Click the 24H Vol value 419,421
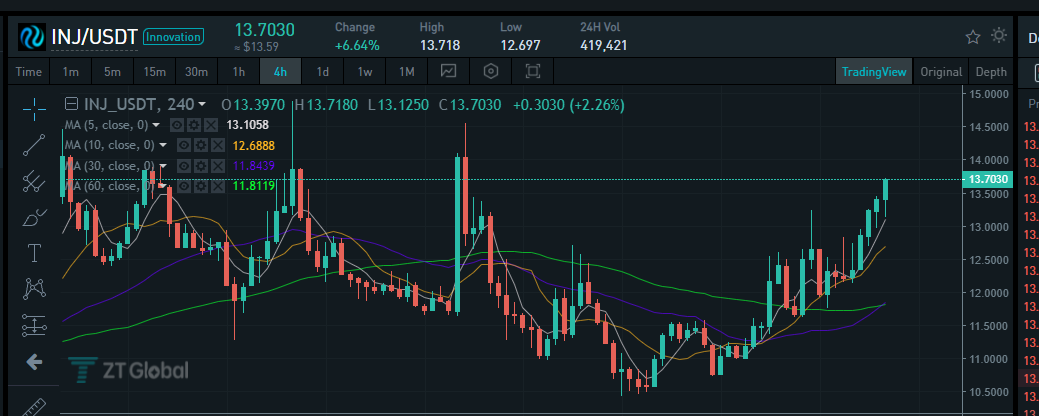The width and height of the screenshot is (1039, 416). click(603, 46)
